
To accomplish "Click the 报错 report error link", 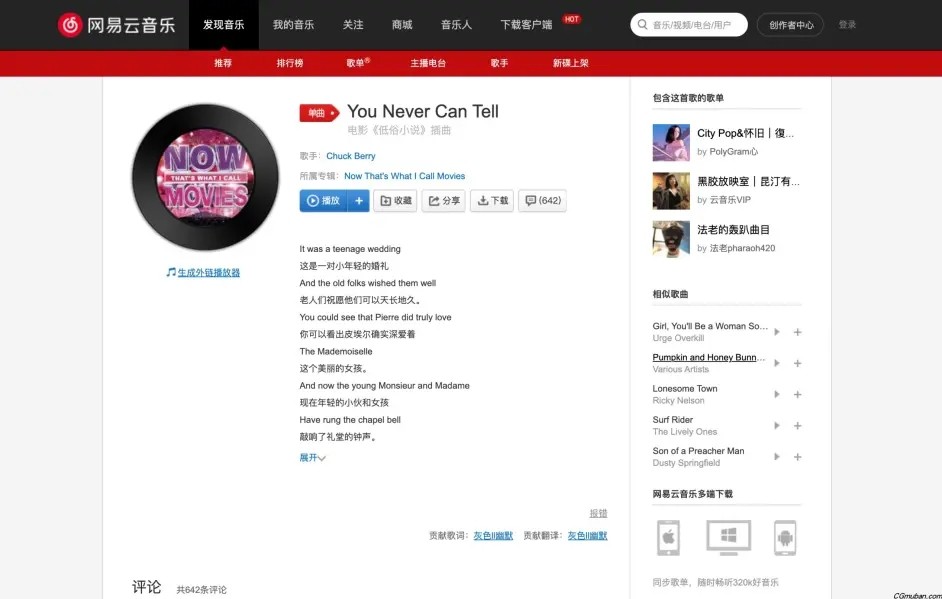I will [x=598, y=513].
